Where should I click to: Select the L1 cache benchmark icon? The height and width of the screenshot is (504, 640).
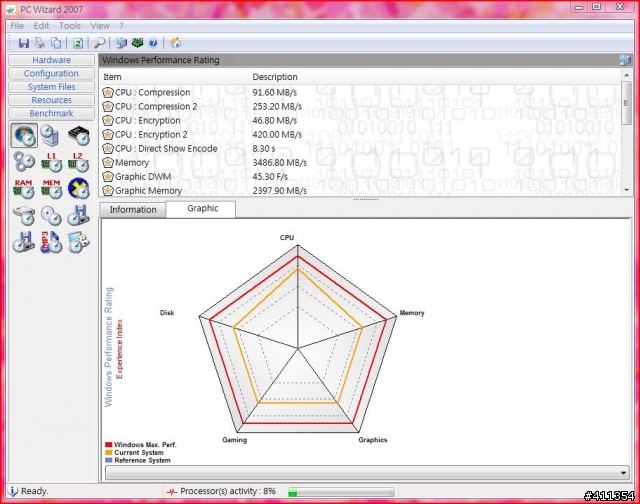pos(51,162)
